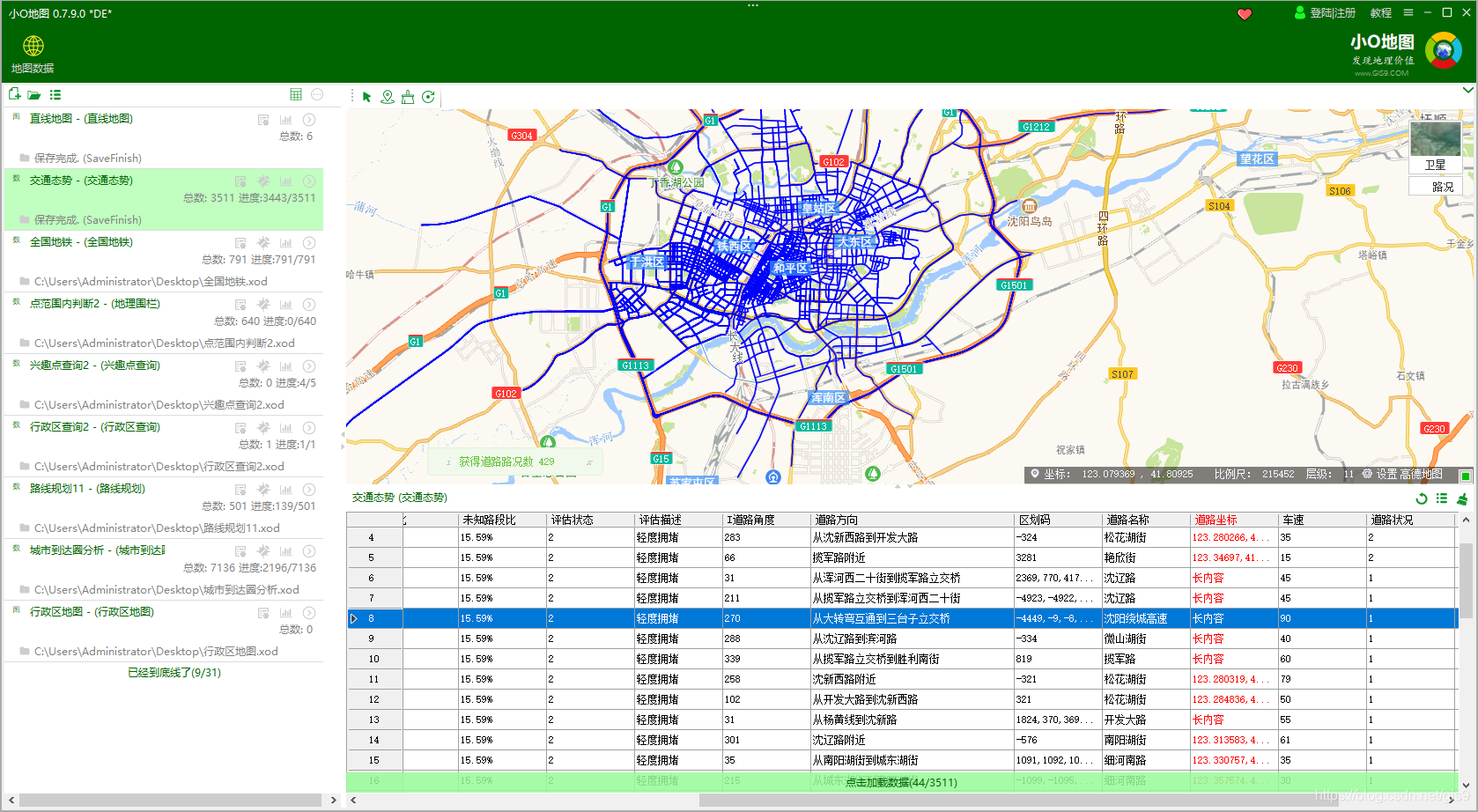Open the 地图数据 globe icon
The height and width of the screenshot is (812, 1478).
(33, 46)
